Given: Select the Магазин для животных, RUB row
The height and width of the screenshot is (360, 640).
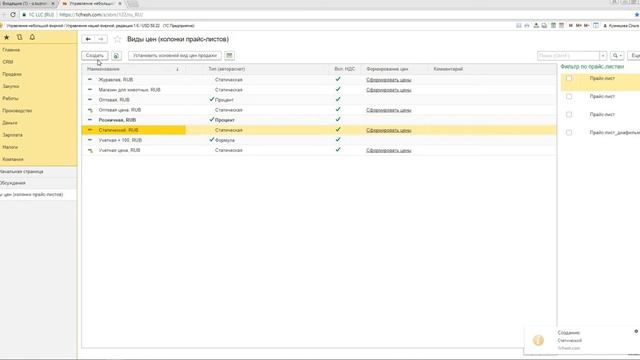Looking at the screenshot, I should click(x=319, y=90).
